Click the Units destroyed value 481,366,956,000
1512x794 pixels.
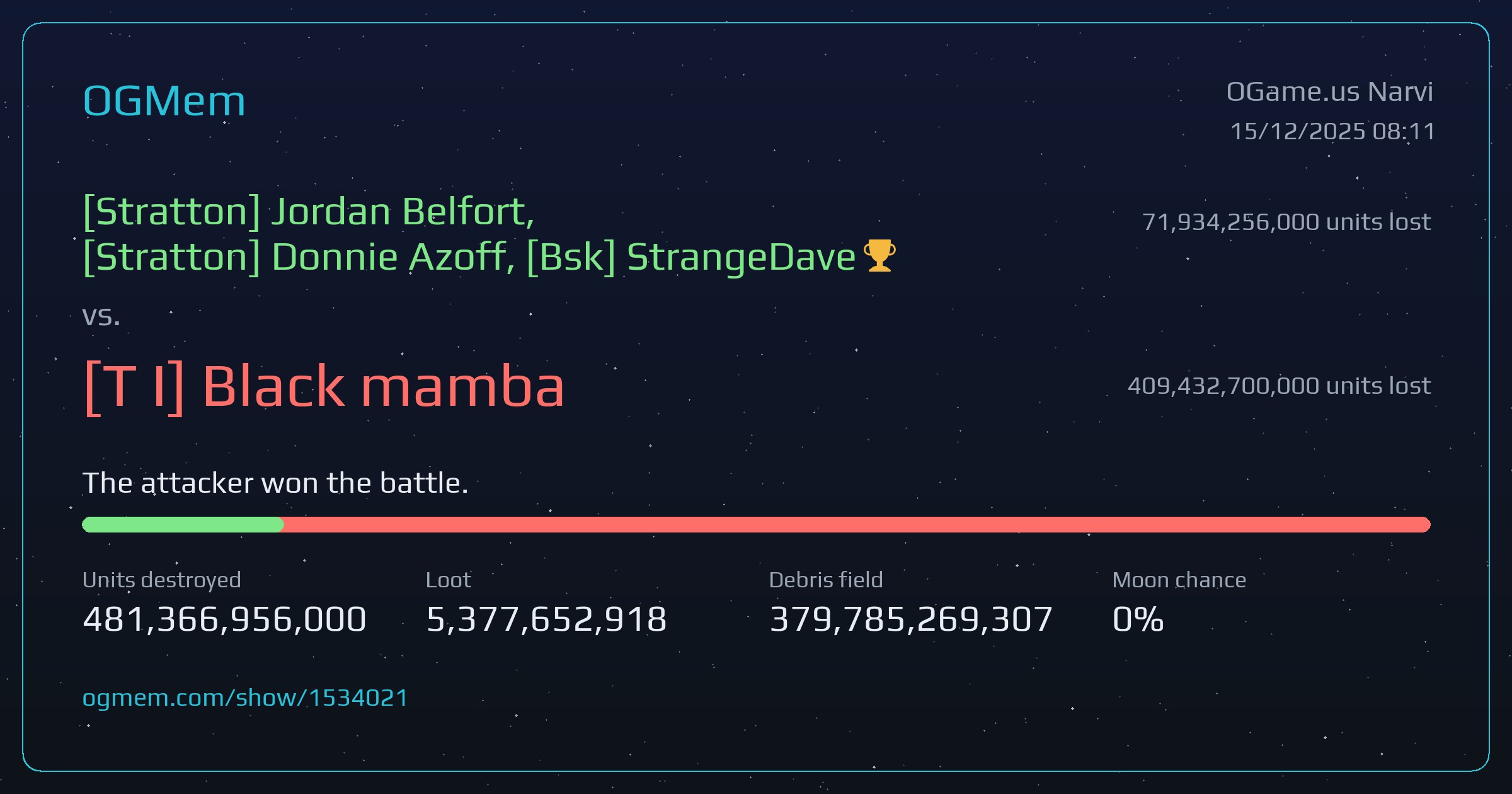(224, 619)
